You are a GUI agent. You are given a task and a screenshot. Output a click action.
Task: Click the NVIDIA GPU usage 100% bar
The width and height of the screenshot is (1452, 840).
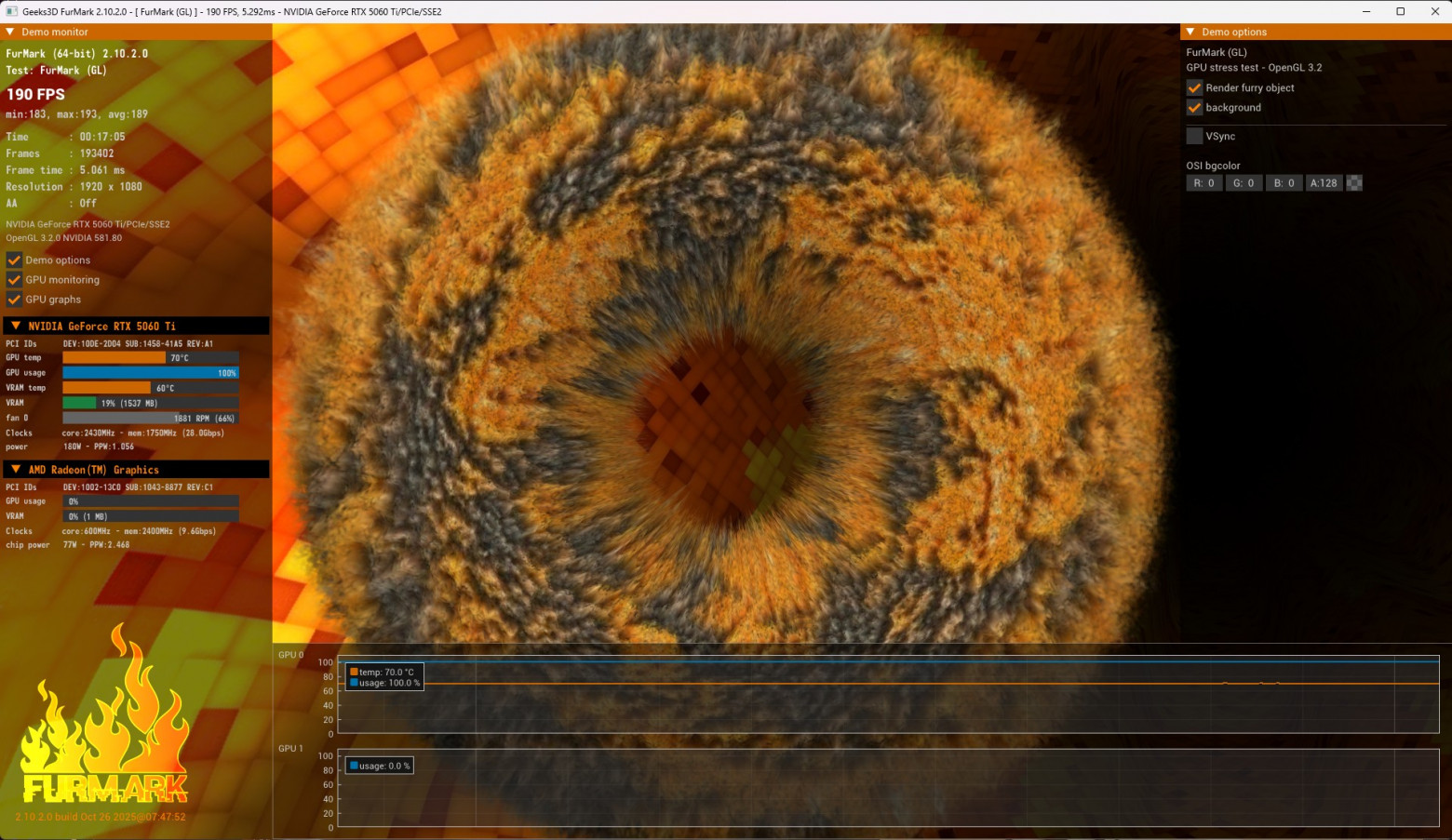pyautogui.click(x=151, y=373)
